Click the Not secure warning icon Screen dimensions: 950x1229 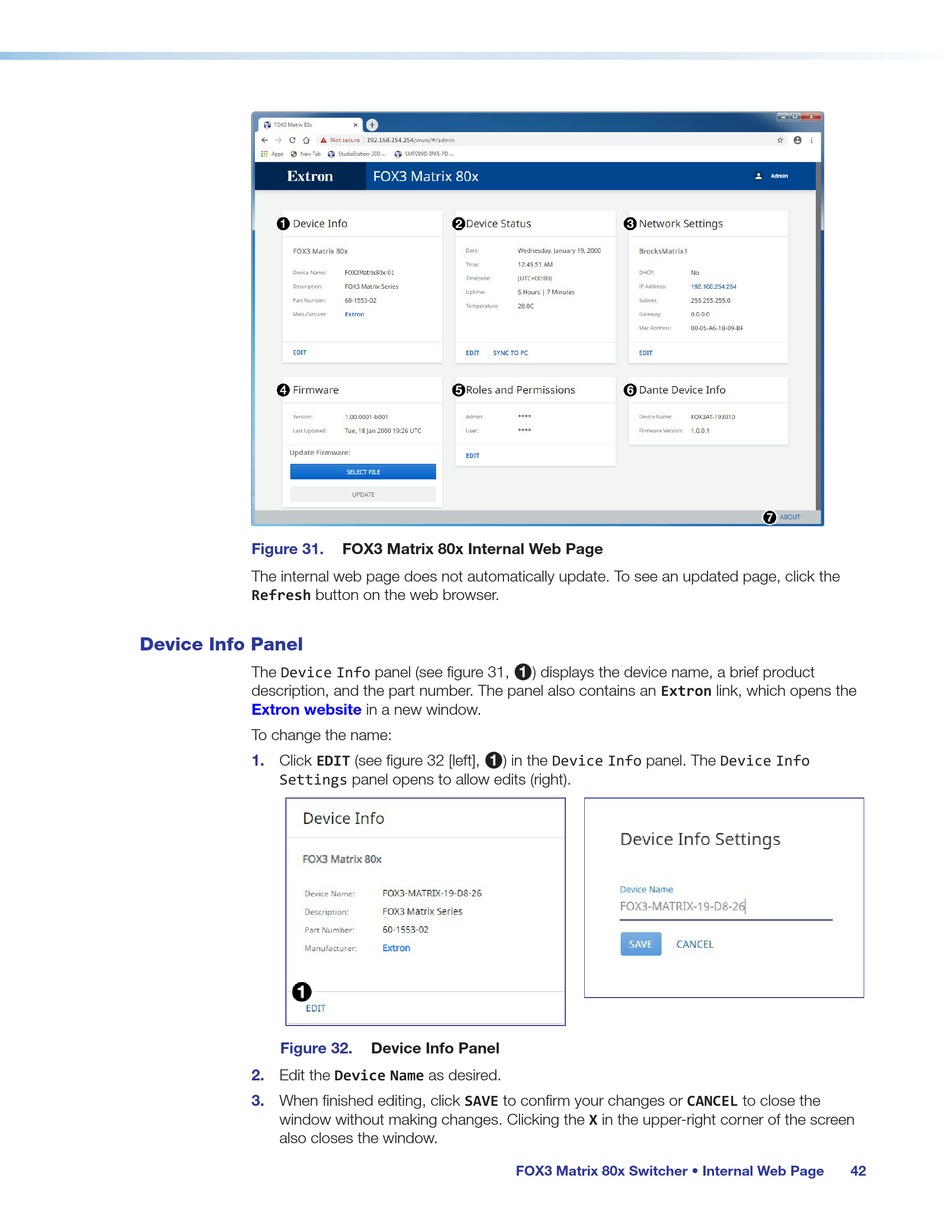click(323, 140)
